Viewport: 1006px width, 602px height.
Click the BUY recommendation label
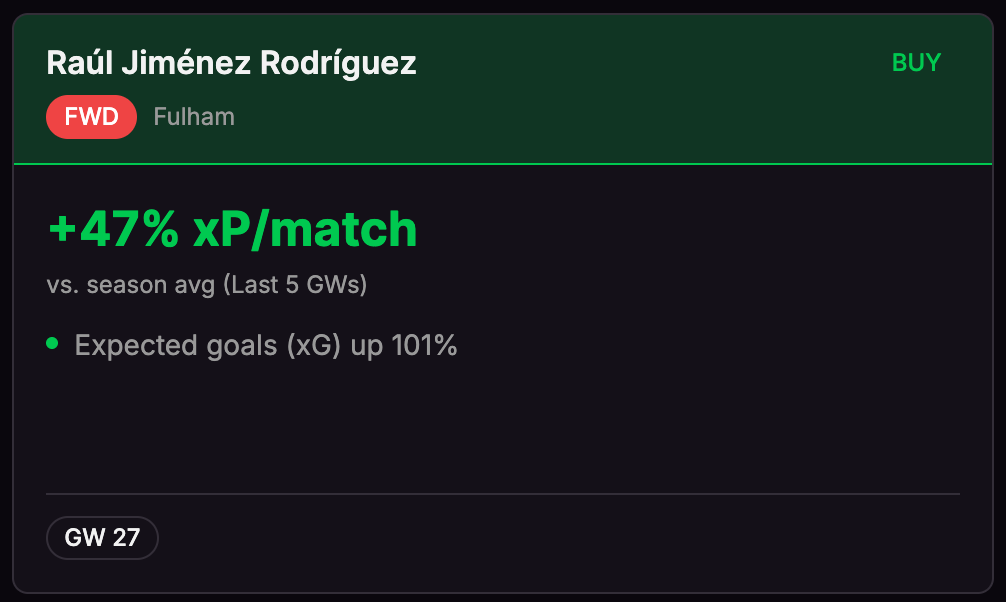[x=916, y=63]
